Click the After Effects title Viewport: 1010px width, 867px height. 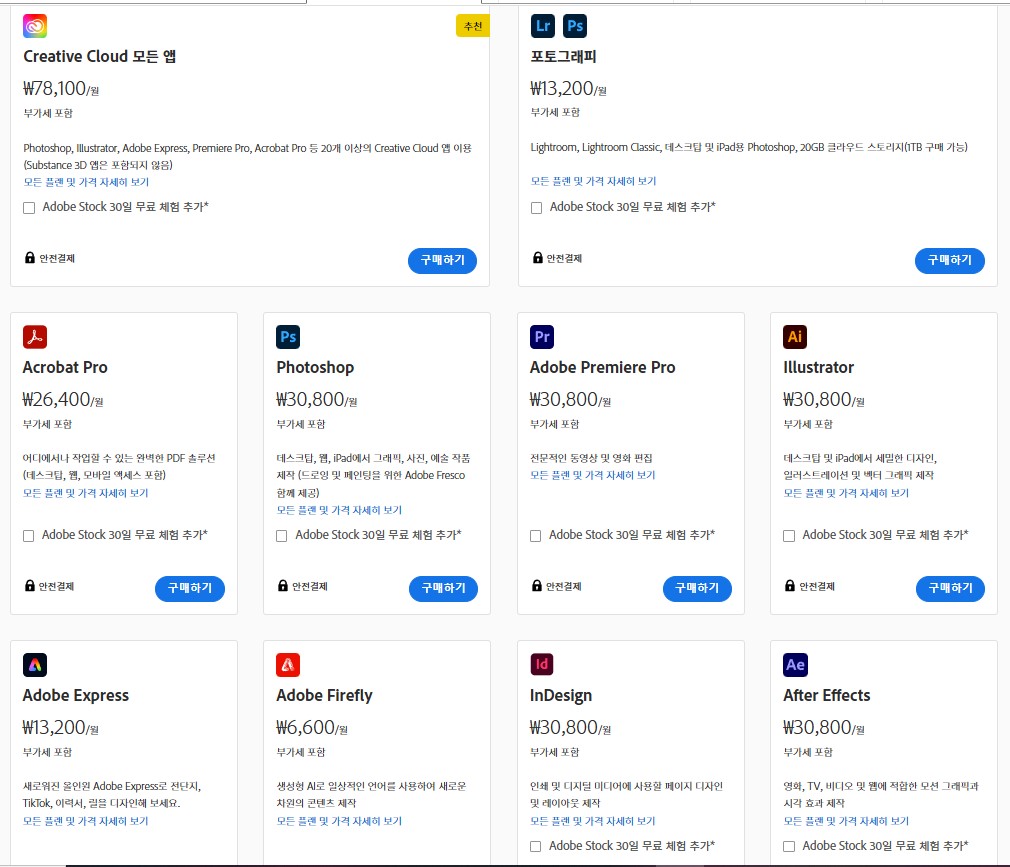click(x=826, y=695)
